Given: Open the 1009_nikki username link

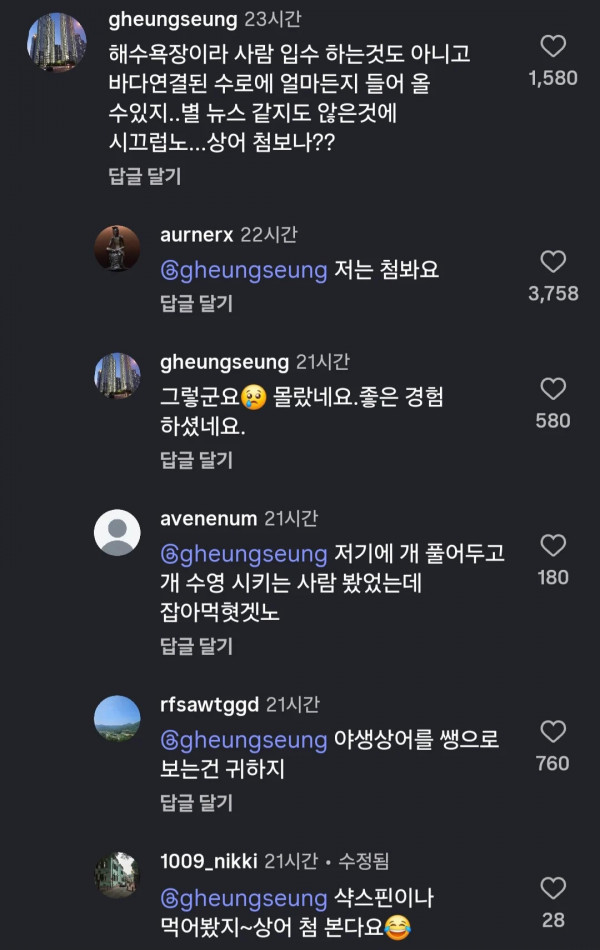Looking at the screenshot, I should [x=208, y=861].
